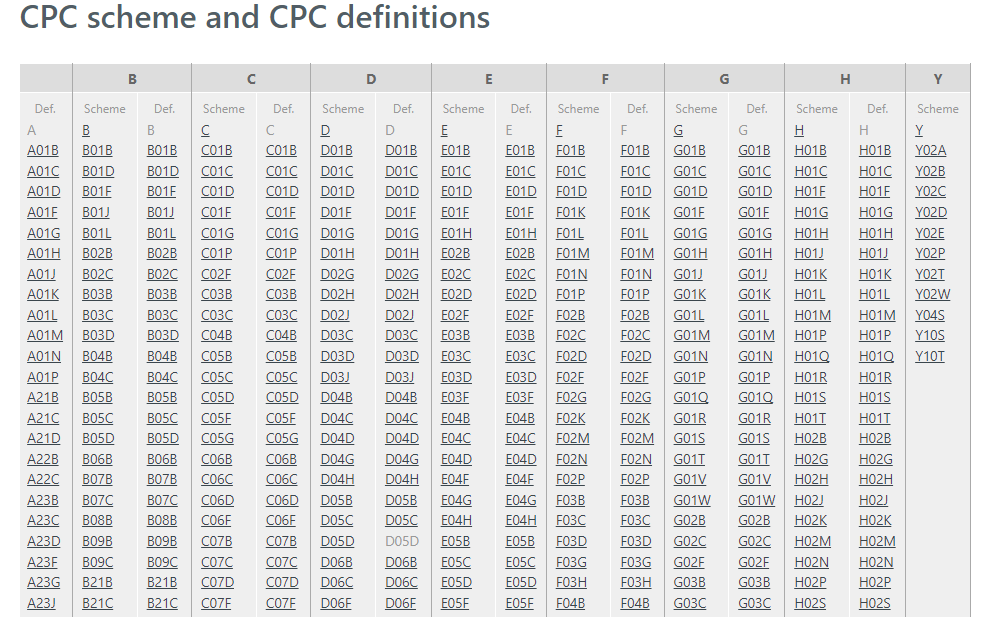The width and height of the screenshot is (985, 617).
Task: Open the A21D definition link
Action: 43,438
